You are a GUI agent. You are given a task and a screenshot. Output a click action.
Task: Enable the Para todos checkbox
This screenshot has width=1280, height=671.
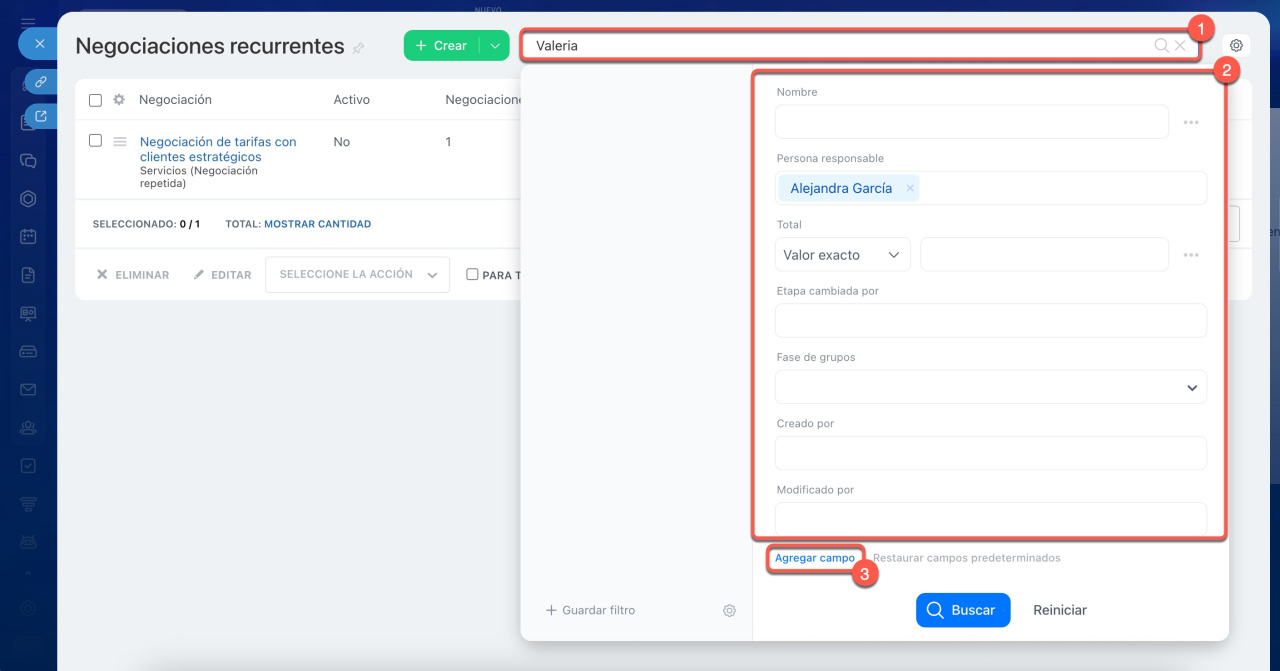click(472, 275)
